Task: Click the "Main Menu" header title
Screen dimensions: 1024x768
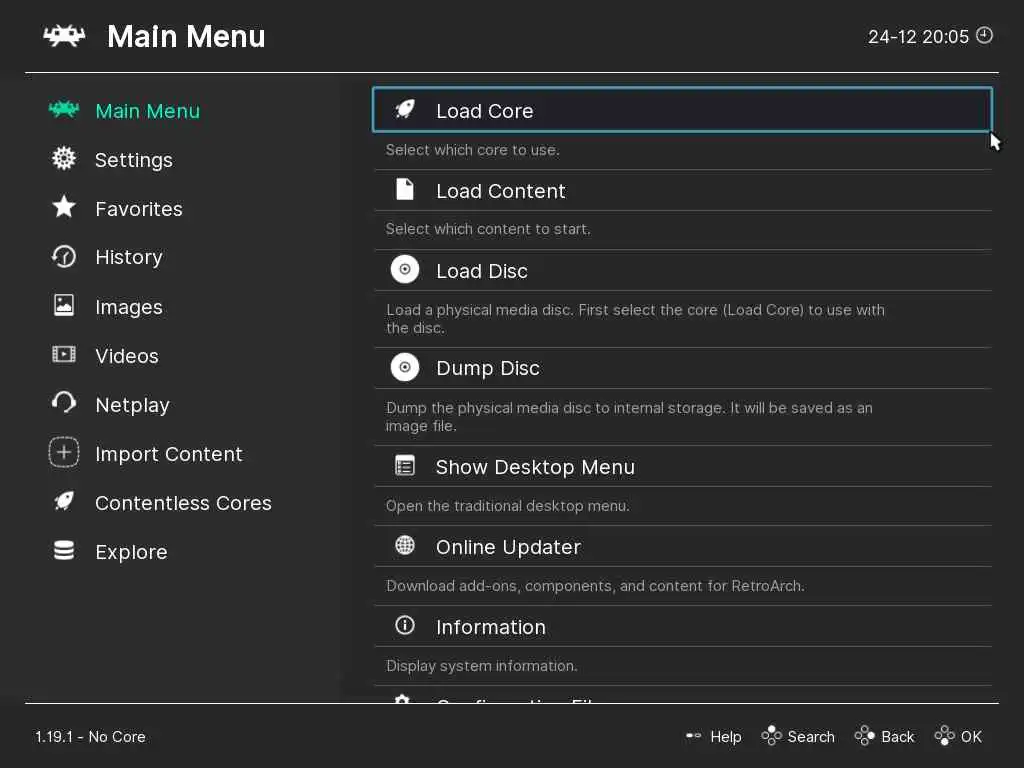Action: click(186, 36)
